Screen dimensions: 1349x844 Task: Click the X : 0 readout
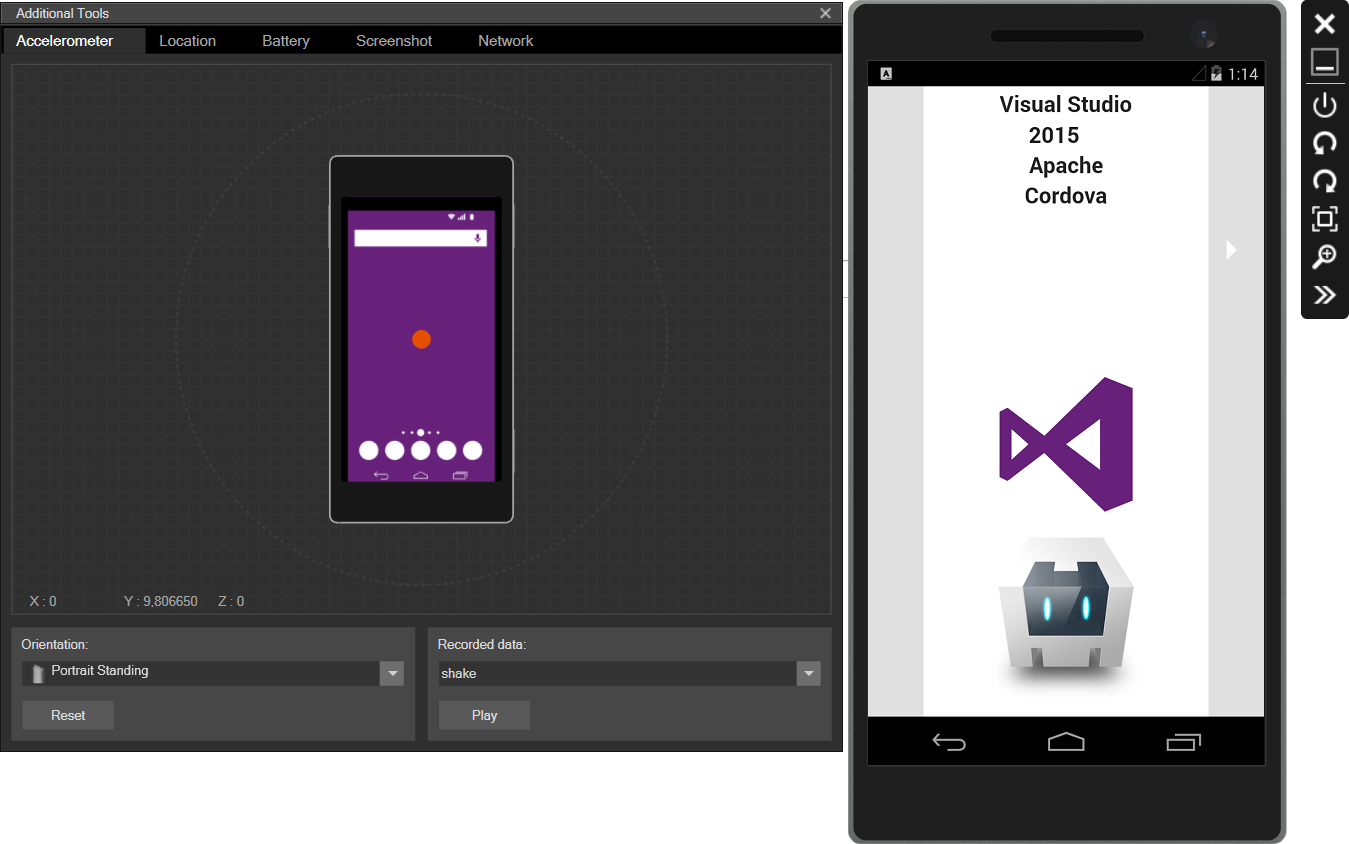click(x=43, y=601)
